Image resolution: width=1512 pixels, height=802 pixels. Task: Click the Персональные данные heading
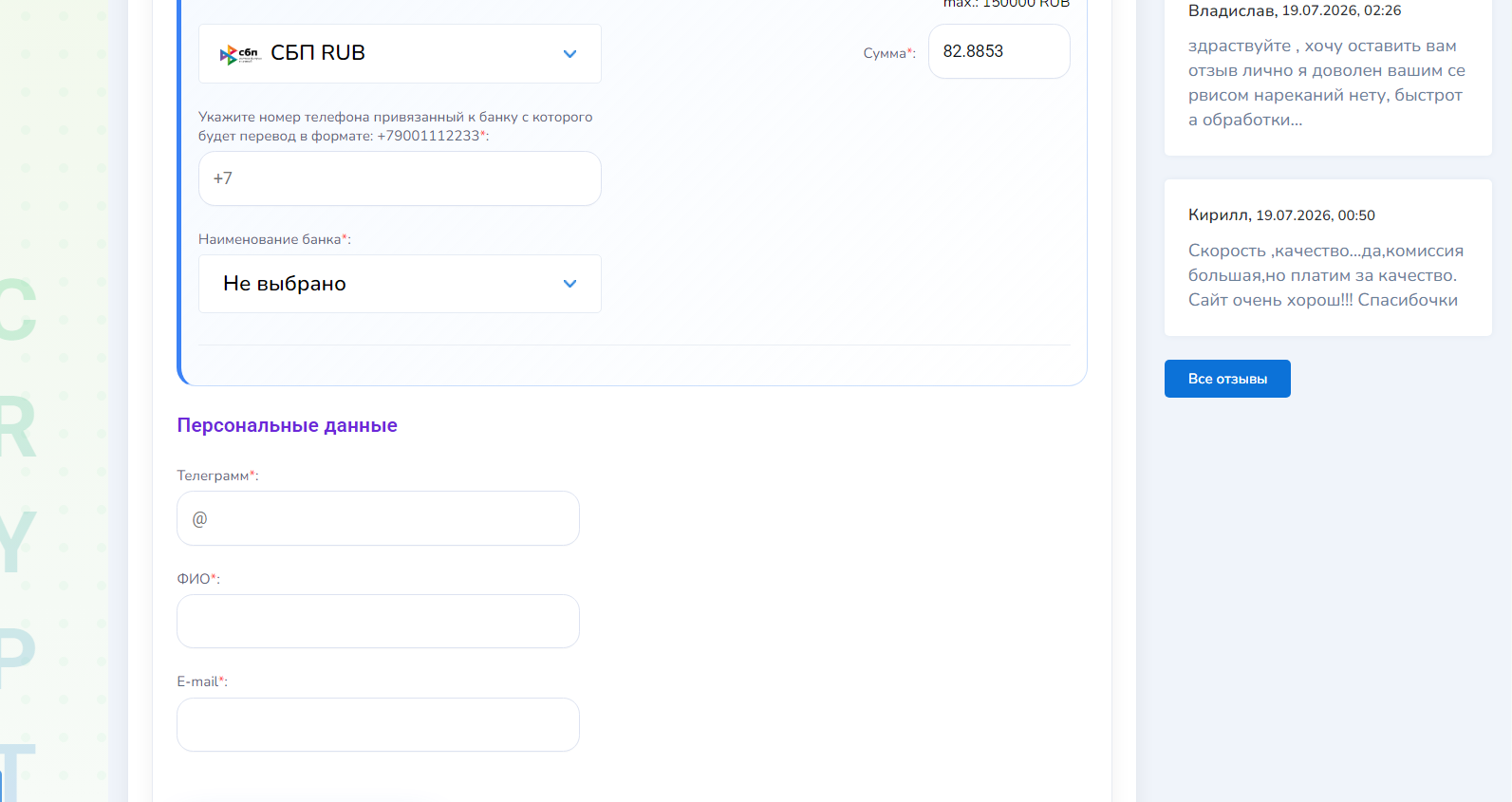287,425
